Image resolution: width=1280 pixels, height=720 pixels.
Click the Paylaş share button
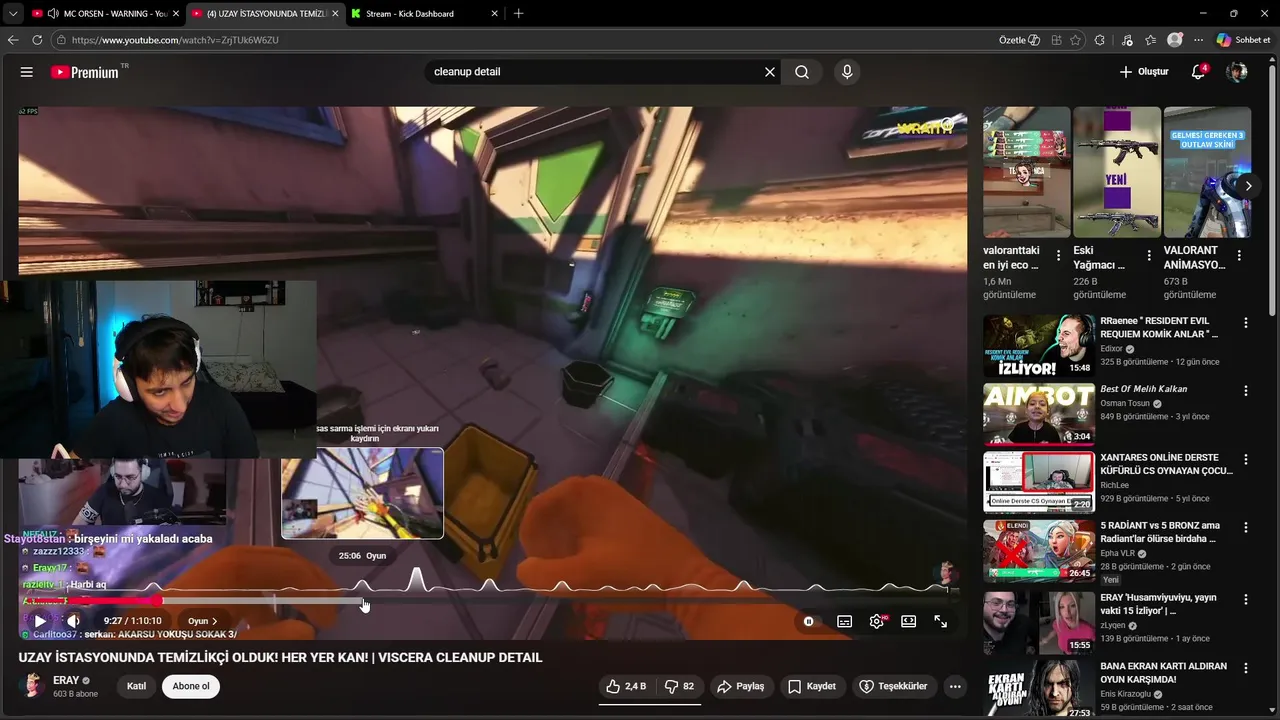click(x=741, y=686)
